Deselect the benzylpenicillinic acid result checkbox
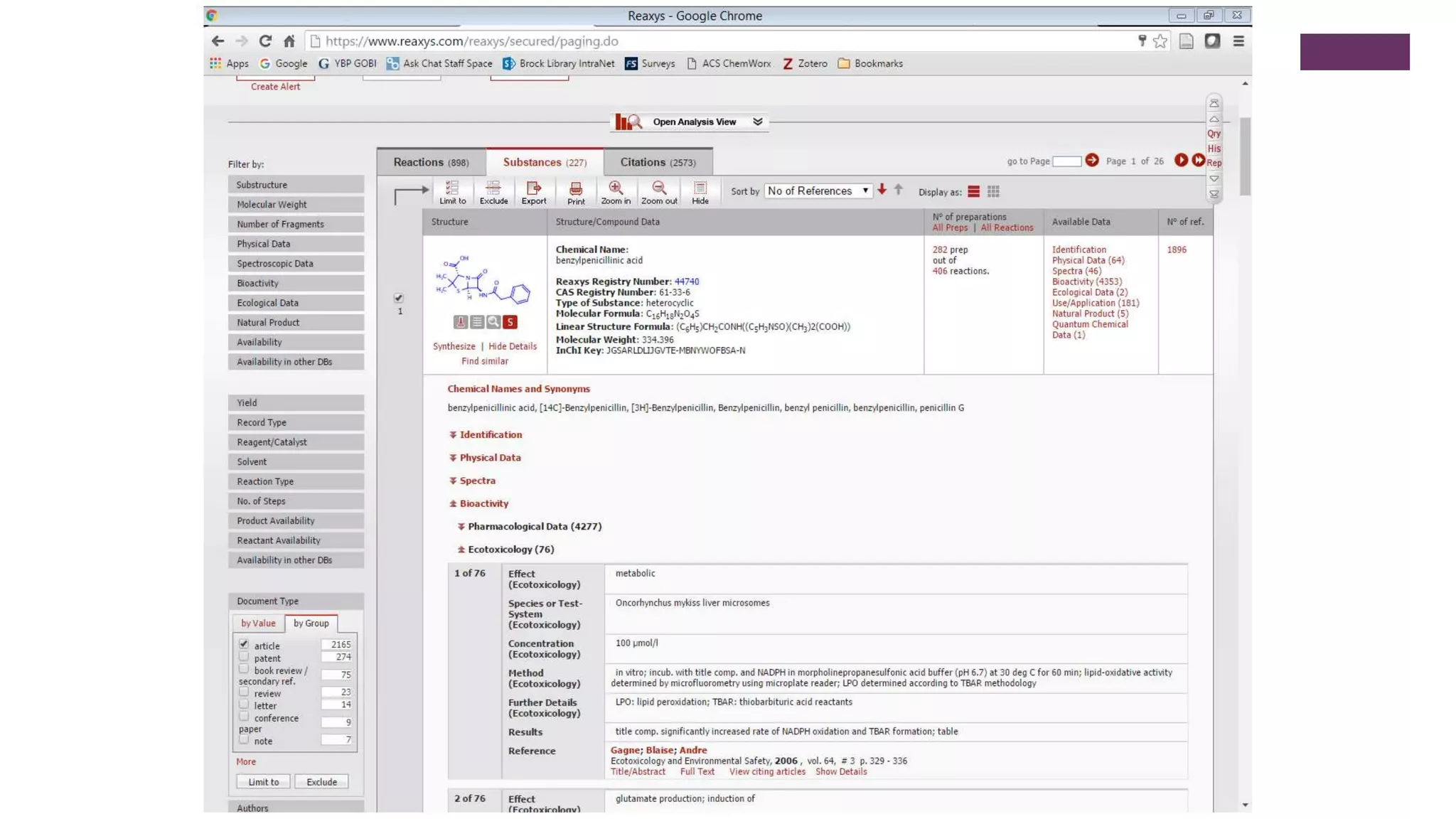The width and height of the screenshot is (1456, 819). pyautogui.click(x=398, y=298)
